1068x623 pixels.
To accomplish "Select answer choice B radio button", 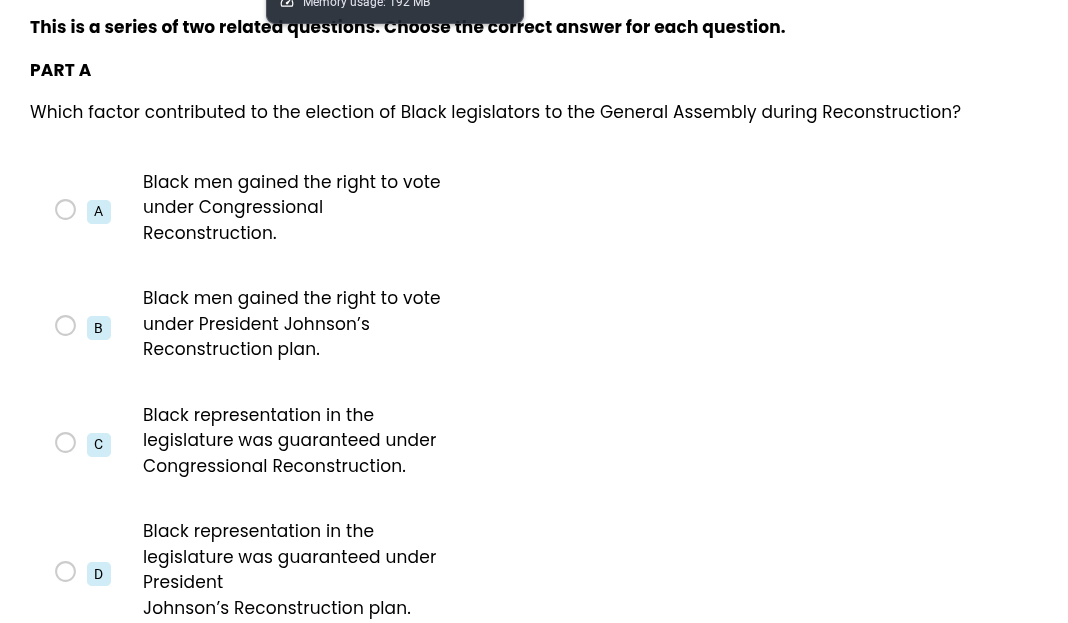I will pyautogui.click(x=65, y=325).
